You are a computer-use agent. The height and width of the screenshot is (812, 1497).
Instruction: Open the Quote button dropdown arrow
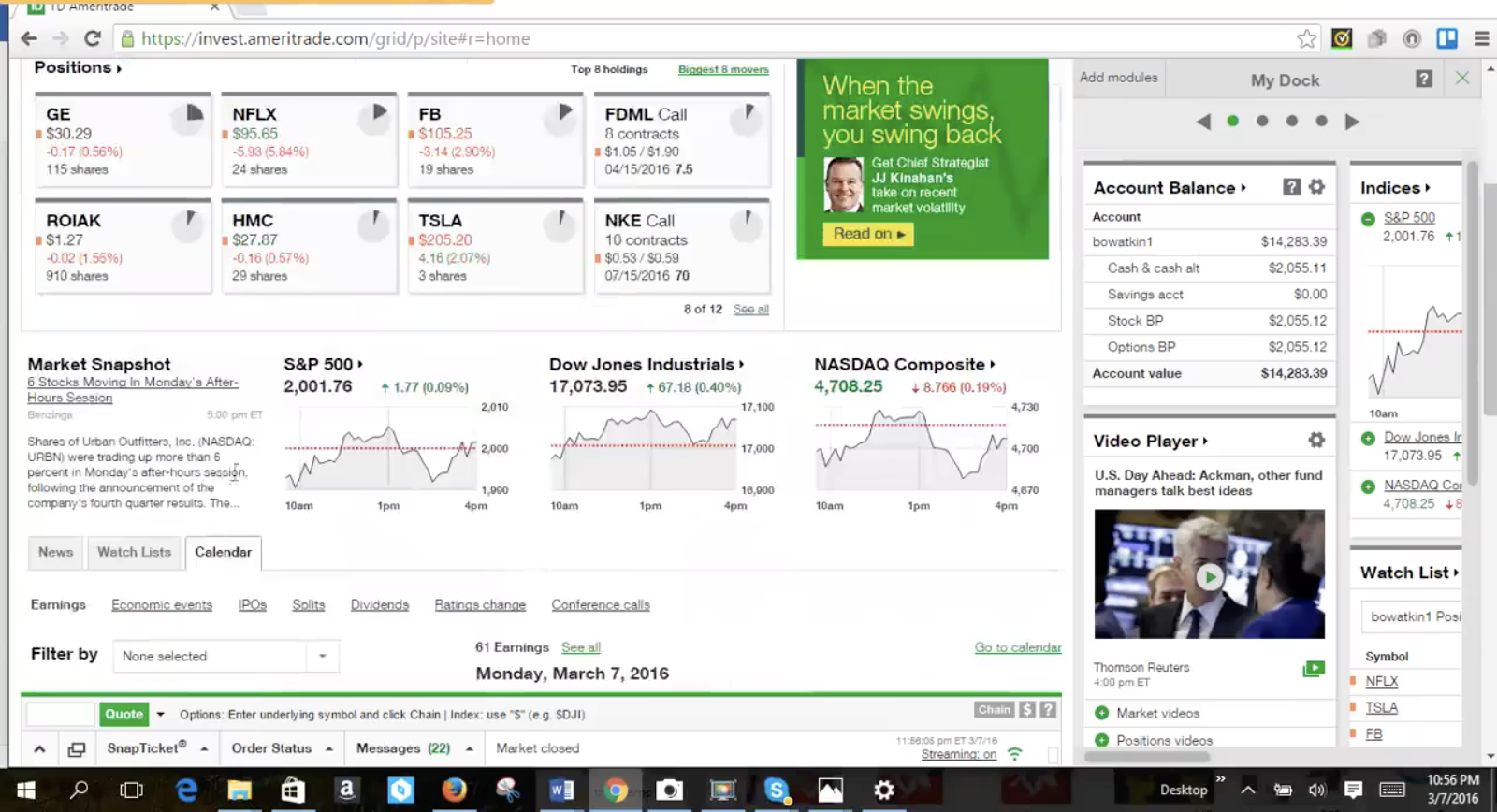tap(160, 714)
